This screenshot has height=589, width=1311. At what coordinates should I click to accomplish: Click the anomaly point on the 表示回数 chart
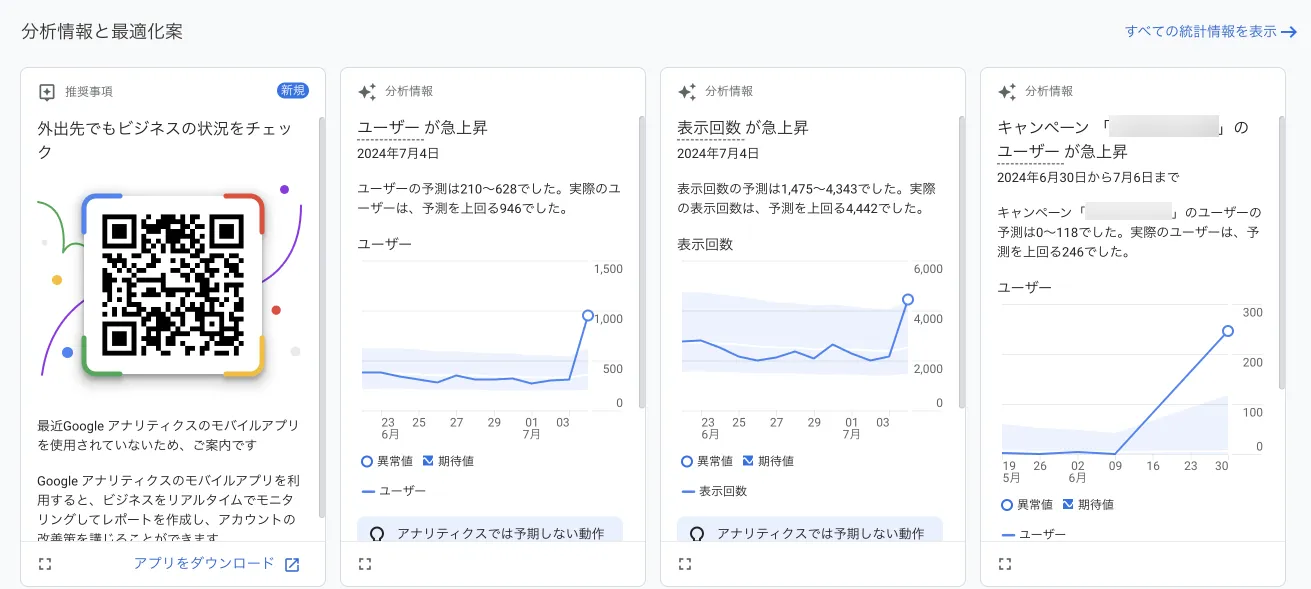tap(907, 299)
